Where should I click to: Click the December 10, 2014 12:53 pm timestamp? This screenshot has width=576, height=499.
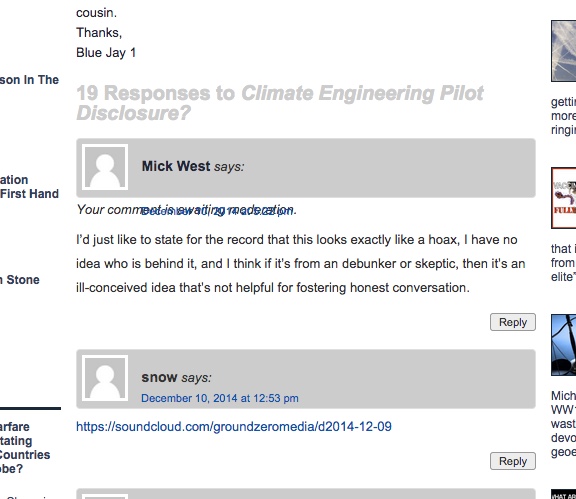(x=220, y=398)
